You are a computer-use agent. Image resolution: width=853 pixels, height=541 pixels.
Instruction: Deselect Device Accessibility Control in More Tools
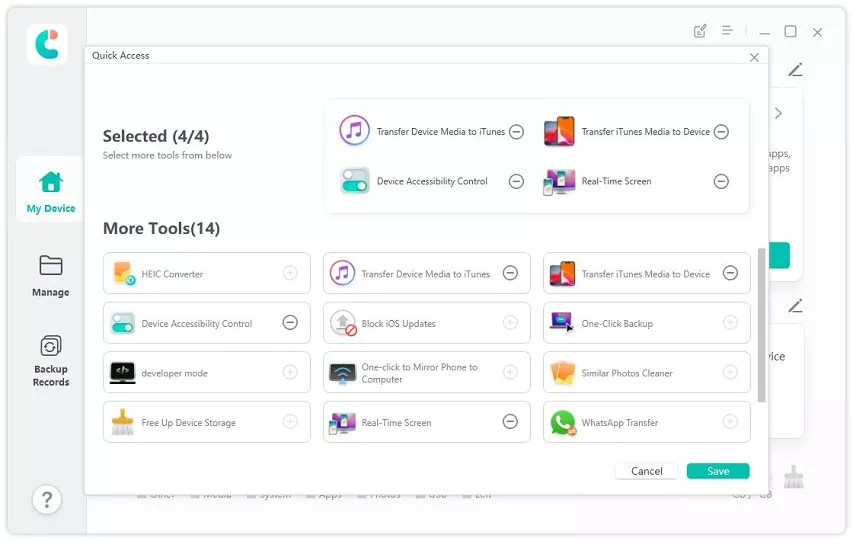point(290,323)
